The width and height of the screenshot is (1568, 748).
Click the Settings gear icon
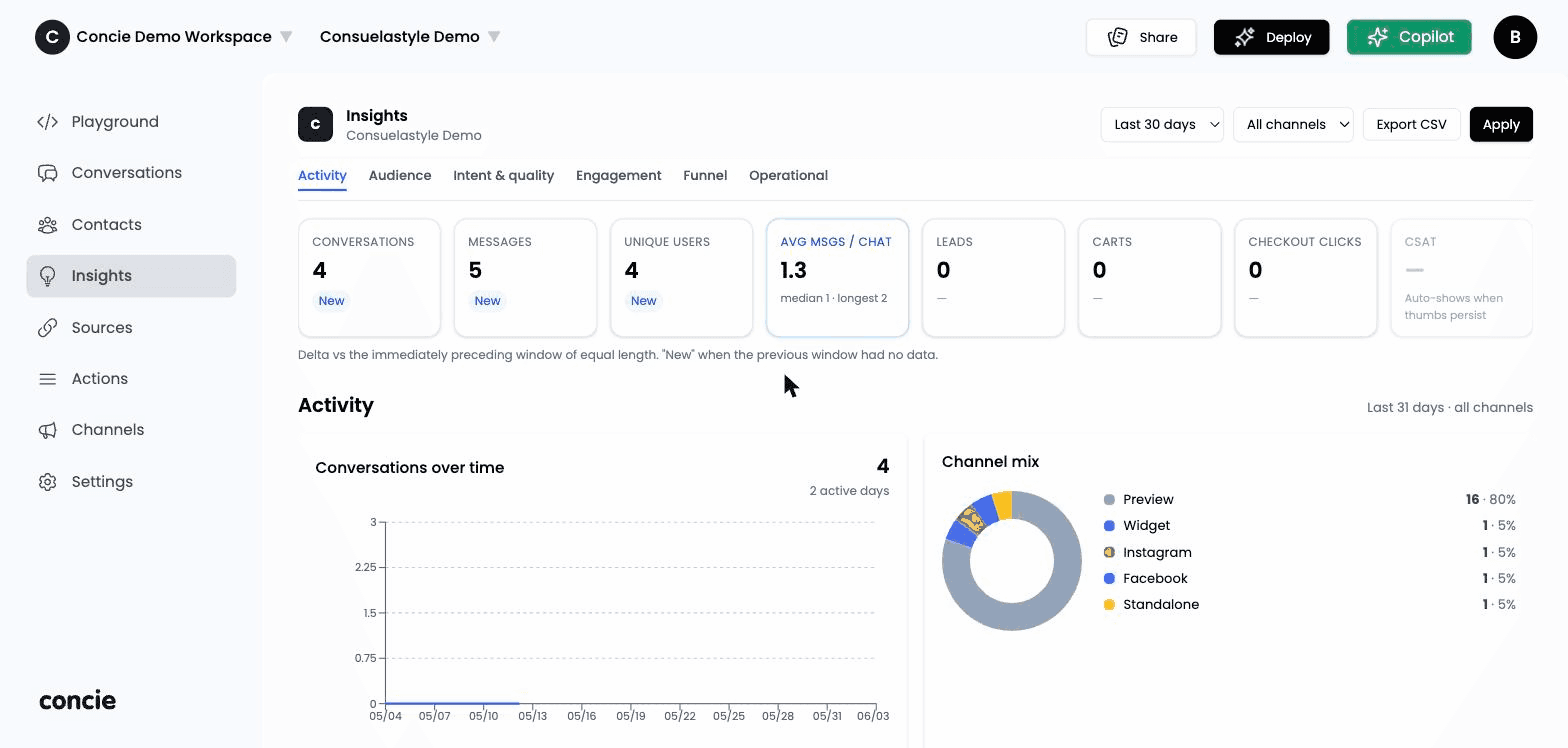pyautogui.click(x=47, y=482)
